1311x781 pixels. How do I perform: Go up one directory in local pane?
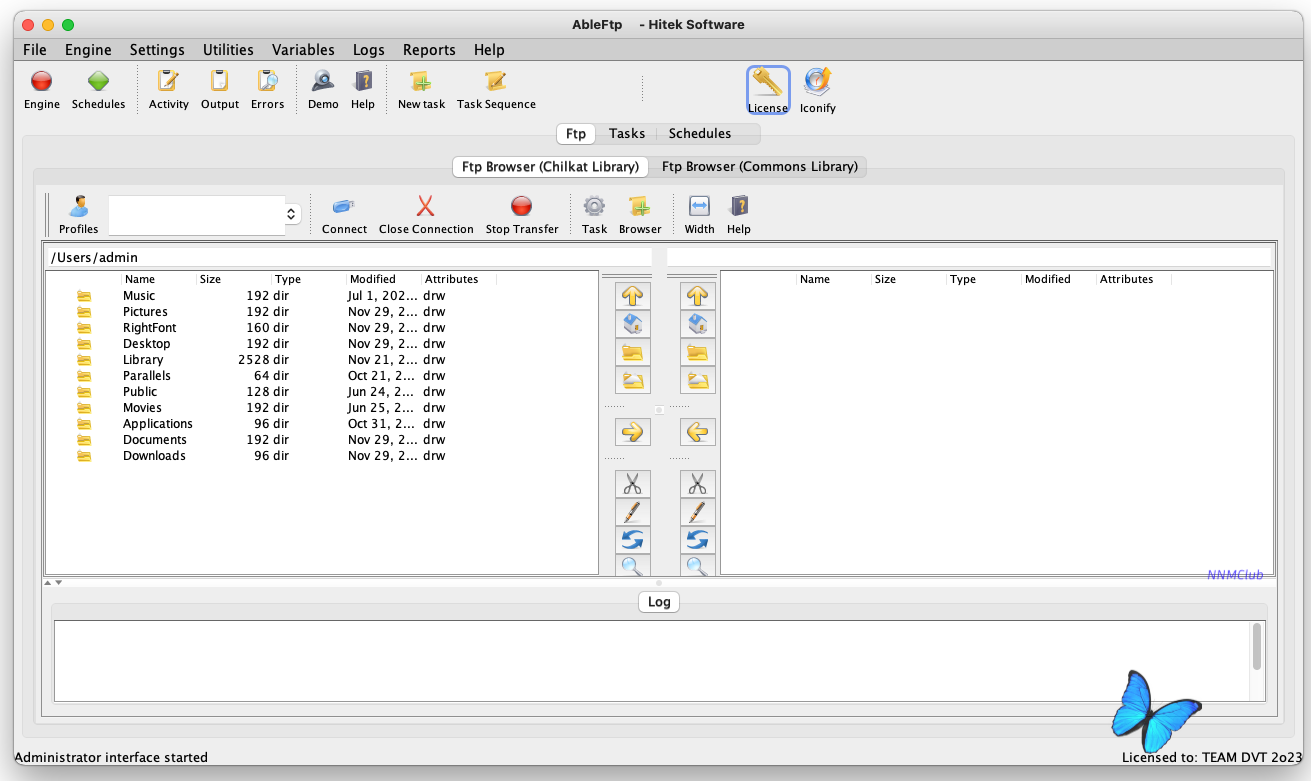tap(632, 296)
